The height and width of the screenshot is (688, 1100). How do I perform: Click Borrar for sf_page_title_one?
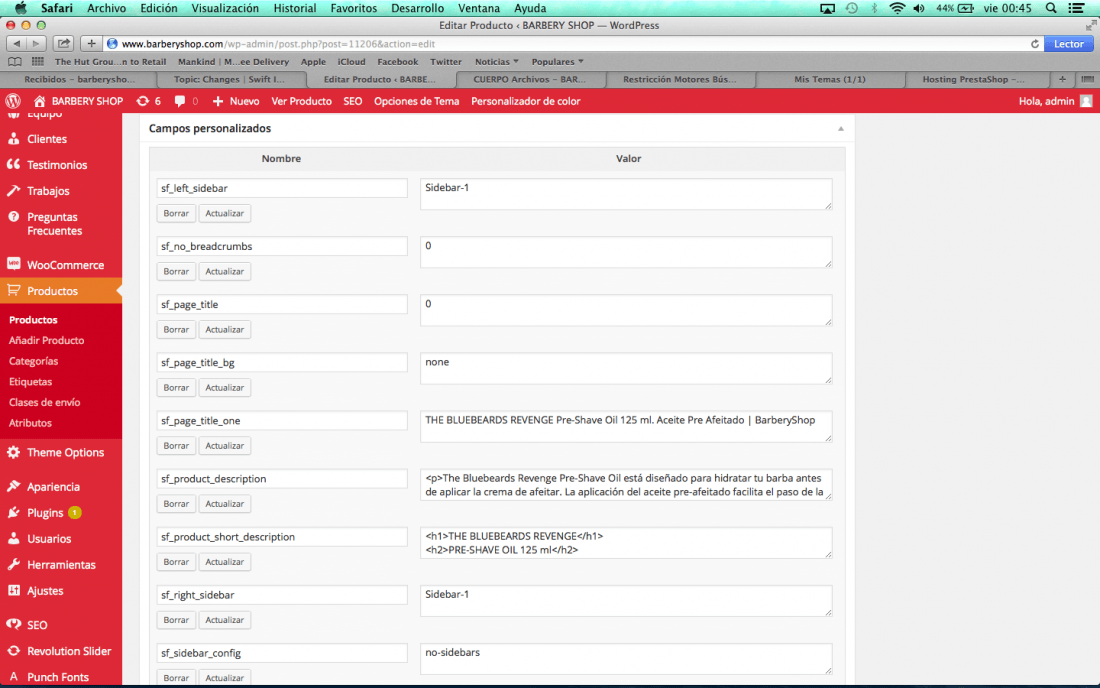(x=176, y=446)
